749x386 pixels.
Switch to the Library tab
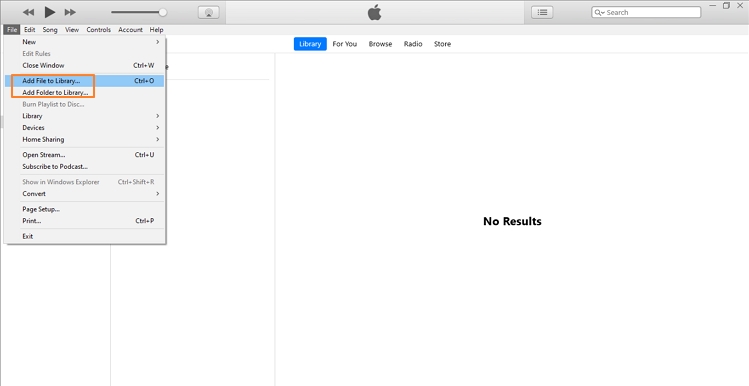point(310,44)
